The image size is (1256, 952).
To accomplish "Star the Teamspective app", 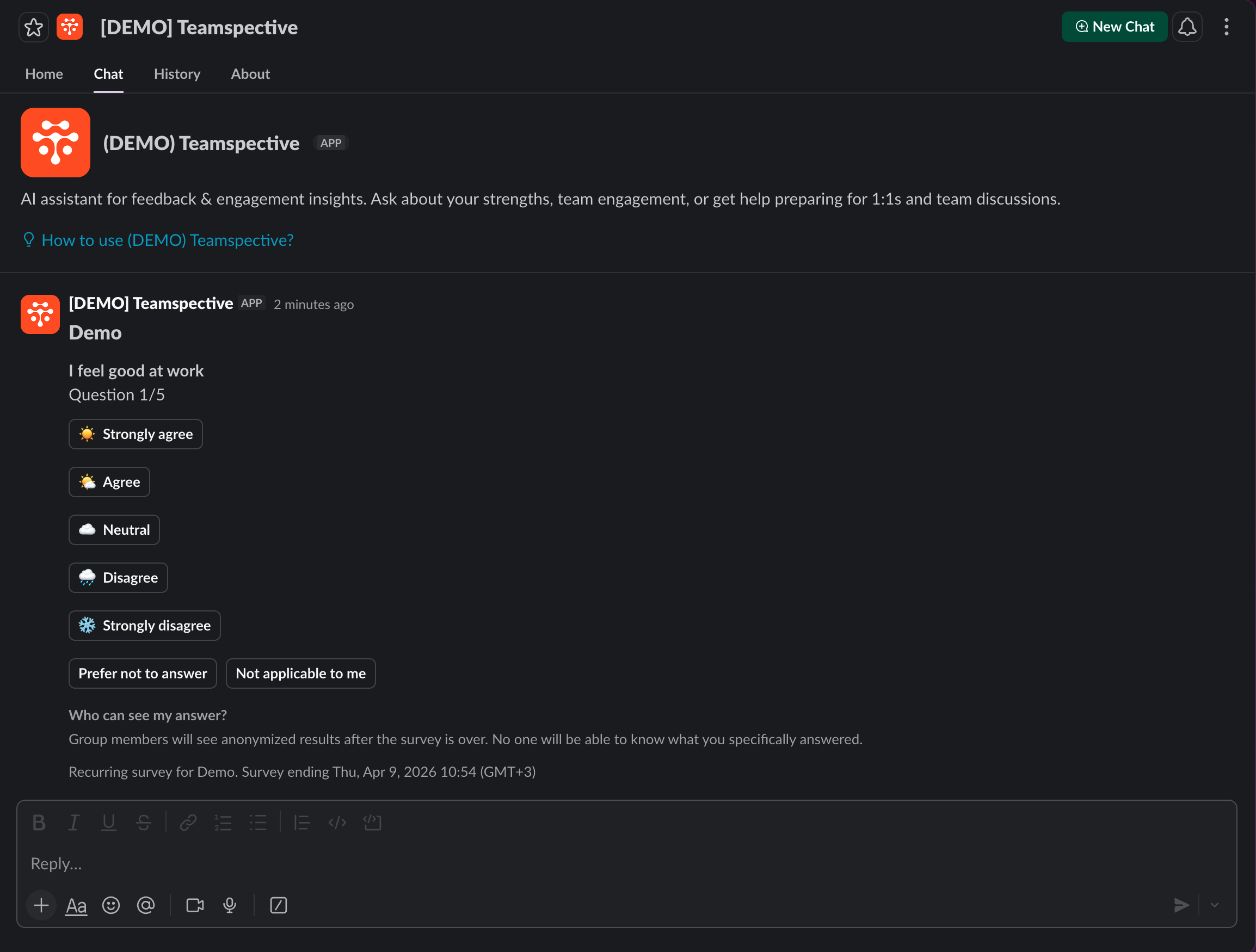I will pos(34,27).
